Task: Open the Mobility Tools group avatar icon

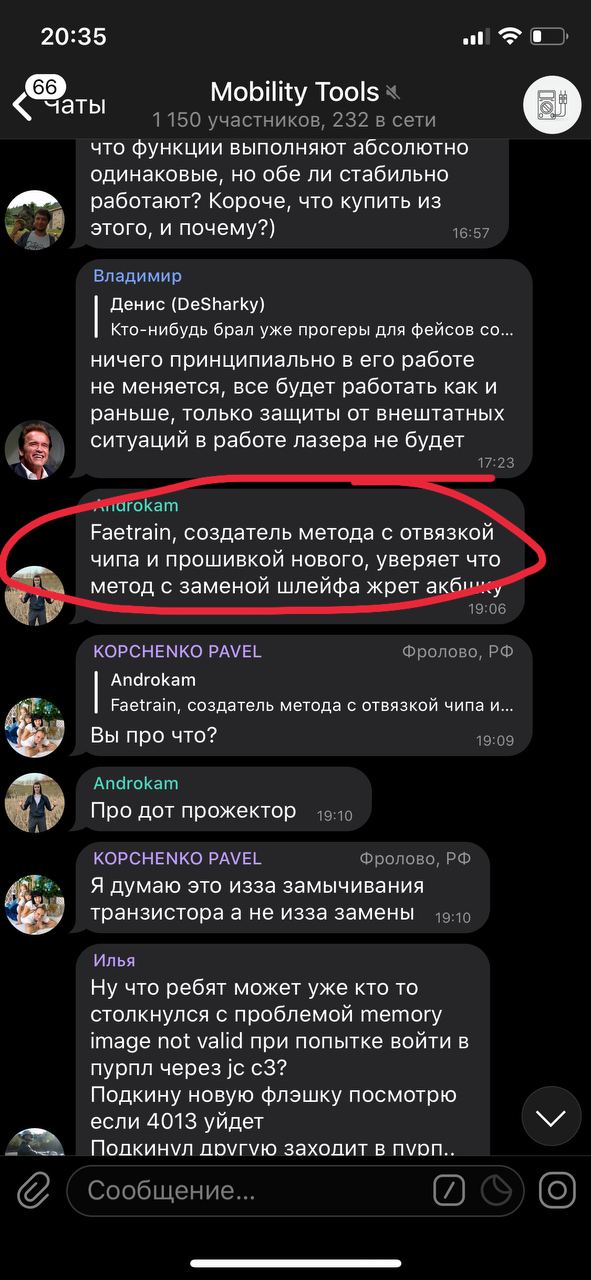Action: click(x=552, y=104)
